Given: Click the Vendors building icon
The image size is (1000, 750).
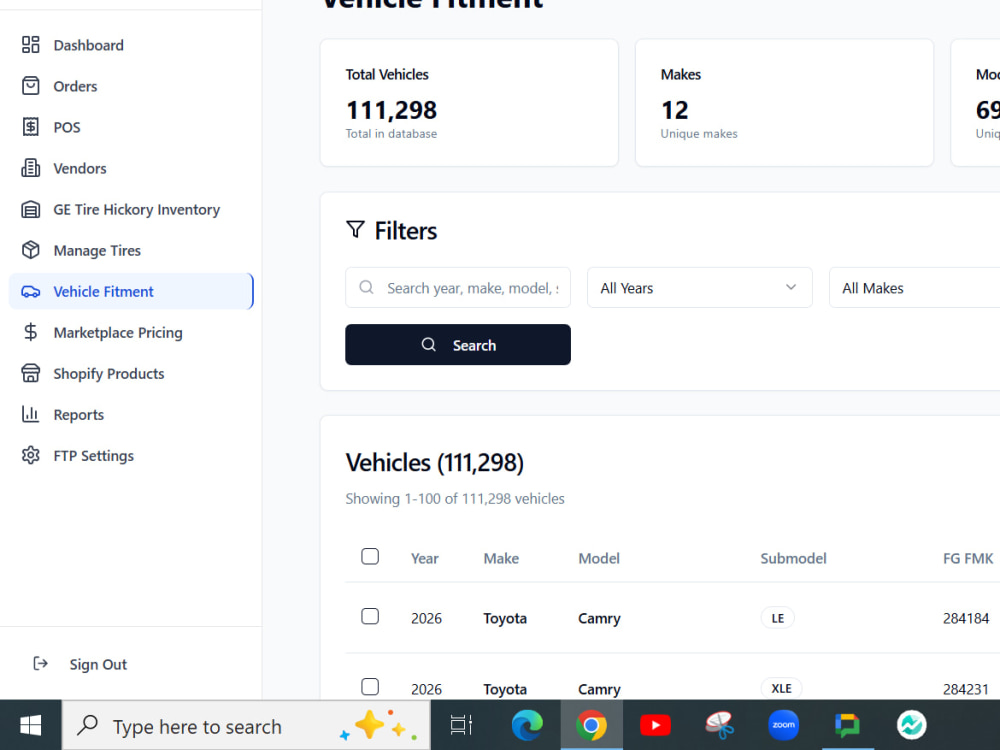Looking at the screenshot, I should coord(31,168).
